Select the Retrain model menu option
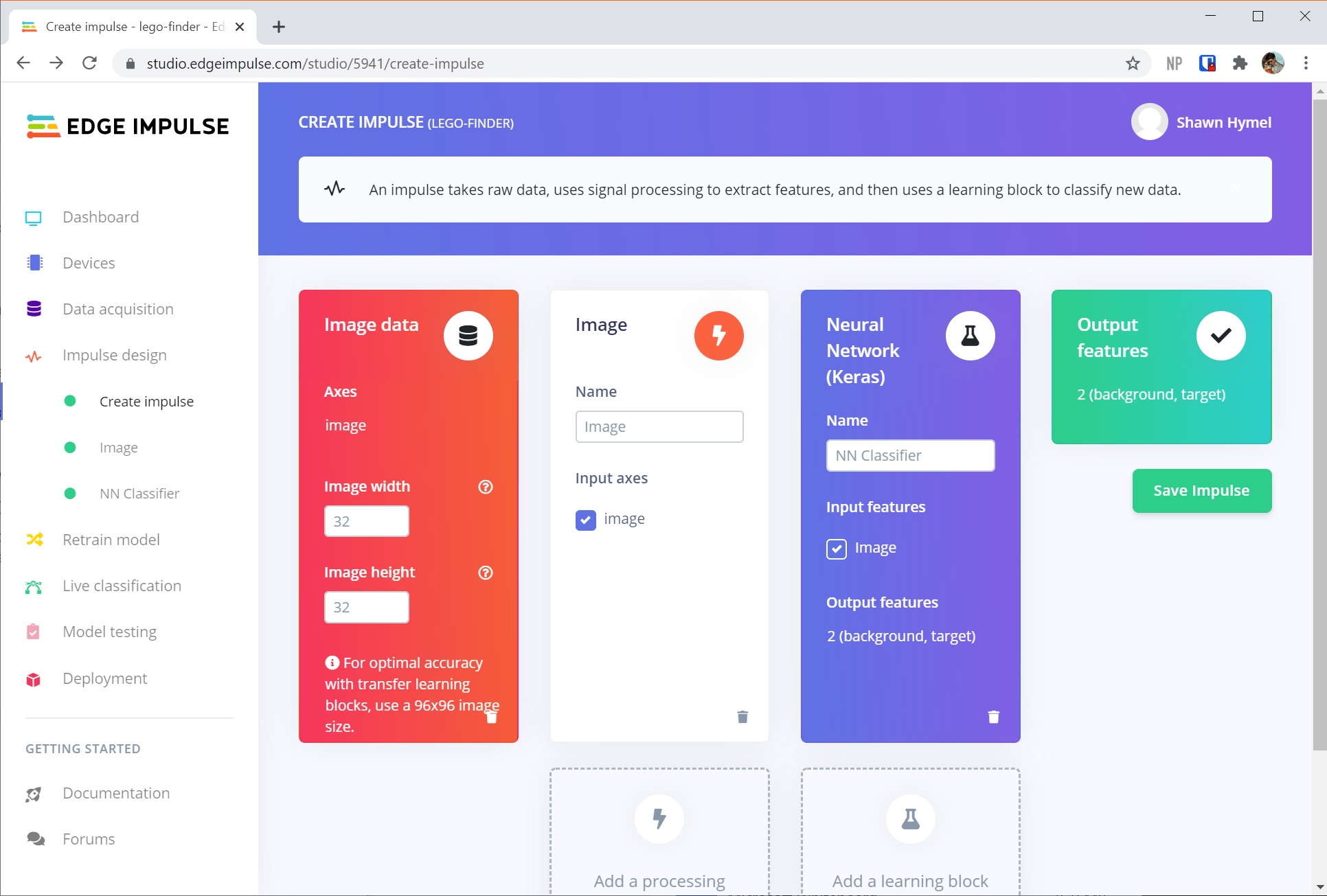 click(111, 539)
